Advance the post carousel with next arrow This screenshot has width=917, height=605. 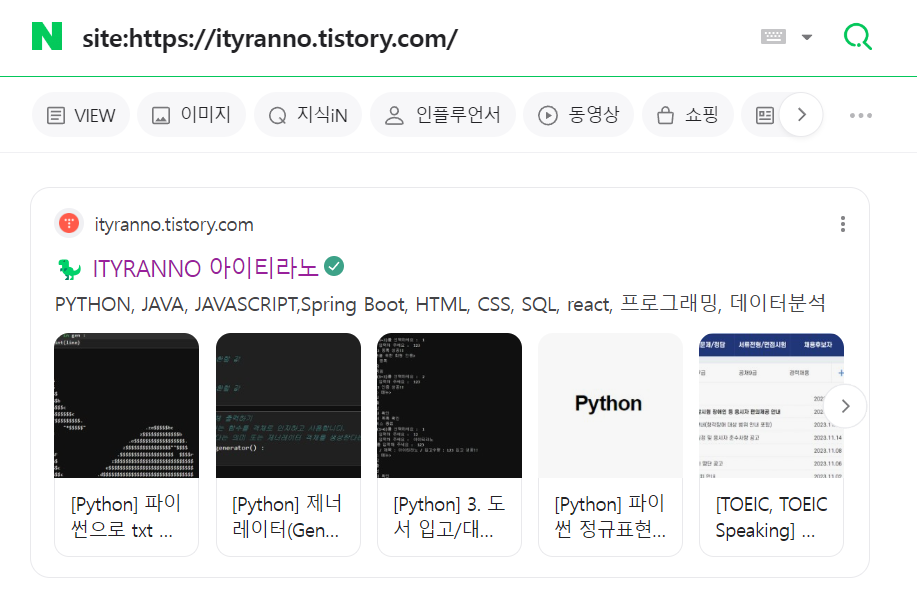(x=845, y=406)
